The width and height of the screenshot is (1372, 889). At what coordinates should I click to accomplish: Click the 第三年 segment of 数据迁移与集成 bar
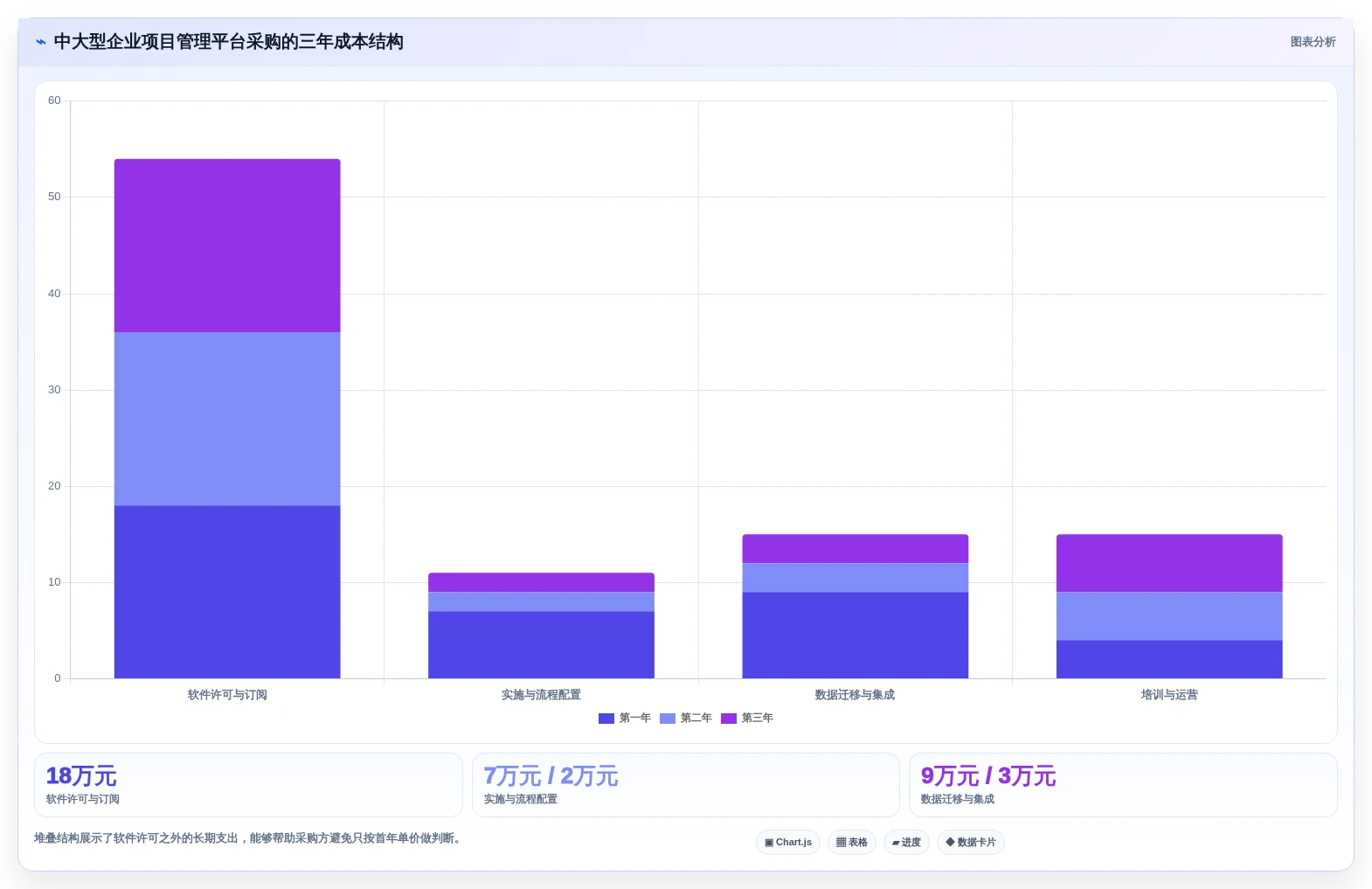tap(855, 549)
